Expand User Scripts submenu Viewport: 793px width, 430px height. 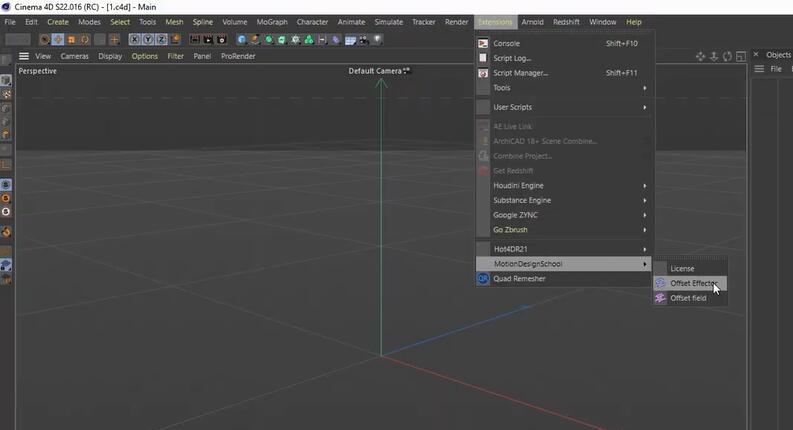565,107
